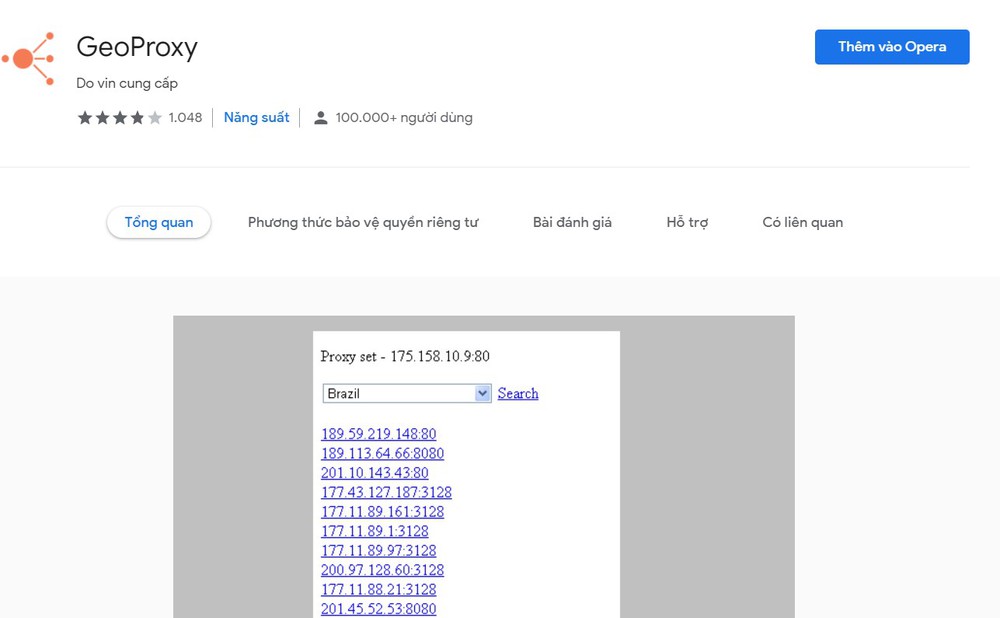Select the Có liên quan tab

(802, 223)
